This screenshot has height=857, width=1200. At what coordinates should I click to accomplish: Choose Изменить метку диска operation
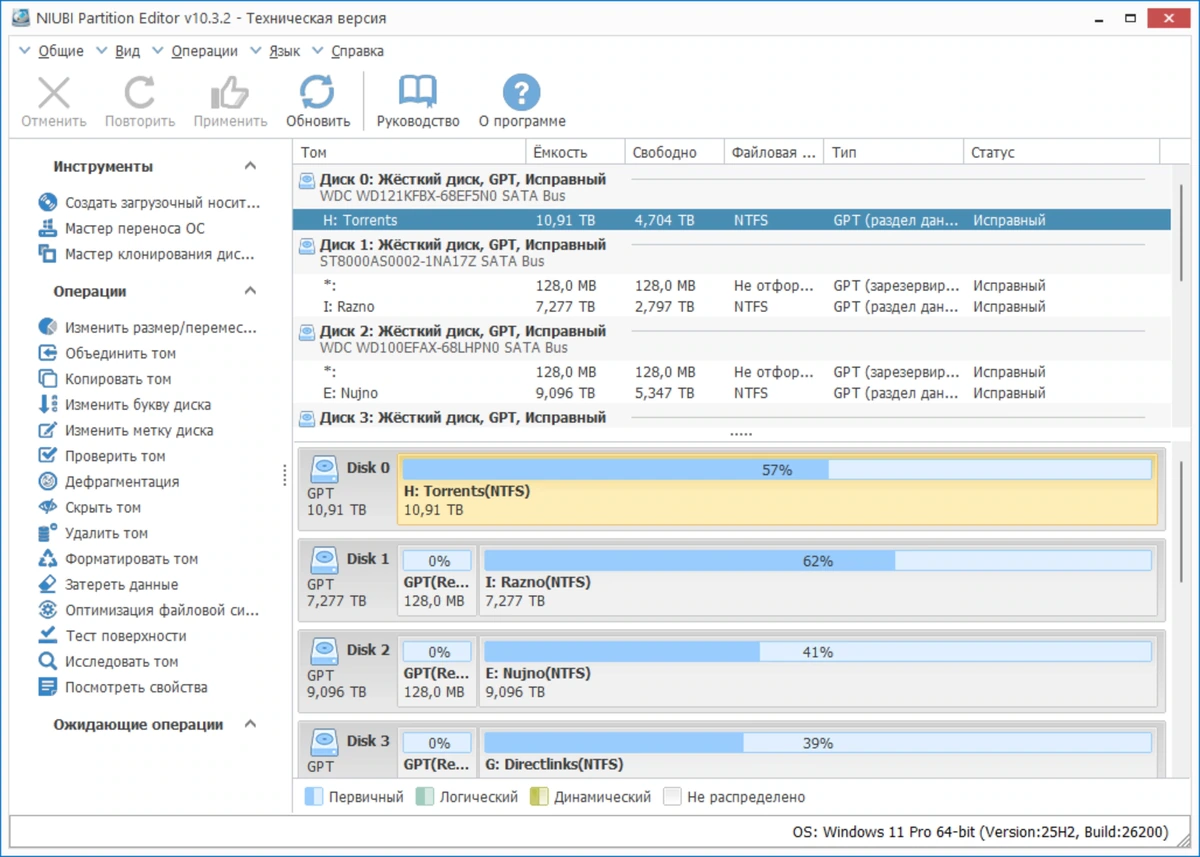tap(126, 430)
